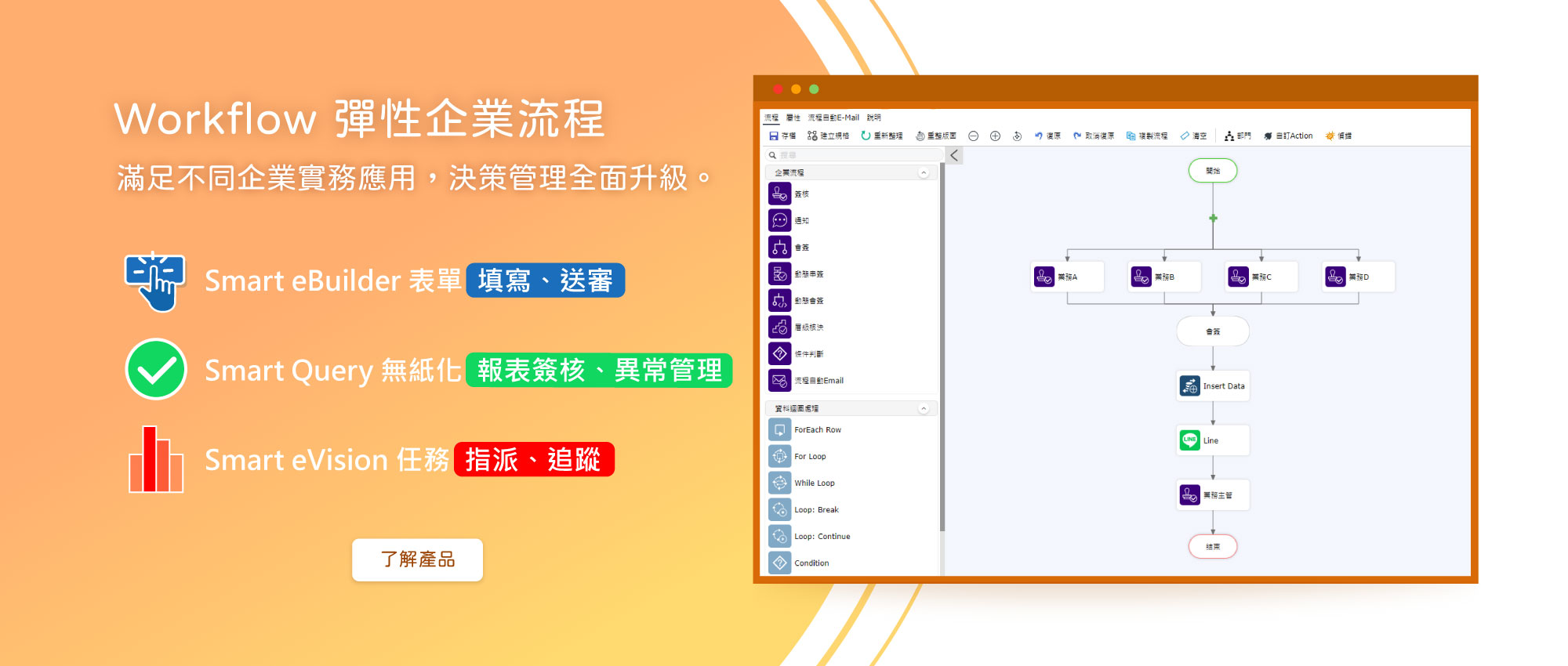Open the 流程自動E-Mail tab
This screenshot has height=666, width=1568.
pos(833,118)
